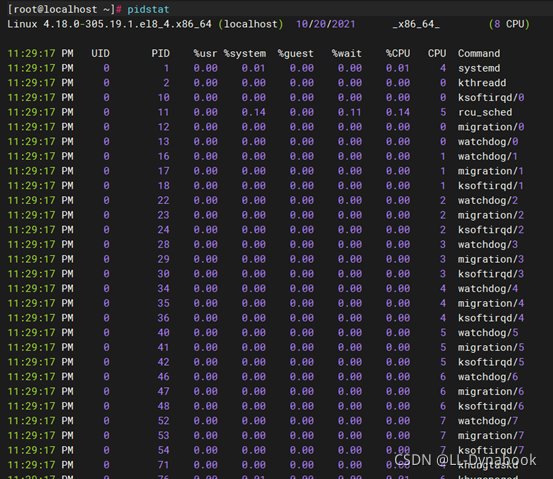Select the kthreadd command name
The height and width of the screenshot is (479, 553).
coord(482,83)
